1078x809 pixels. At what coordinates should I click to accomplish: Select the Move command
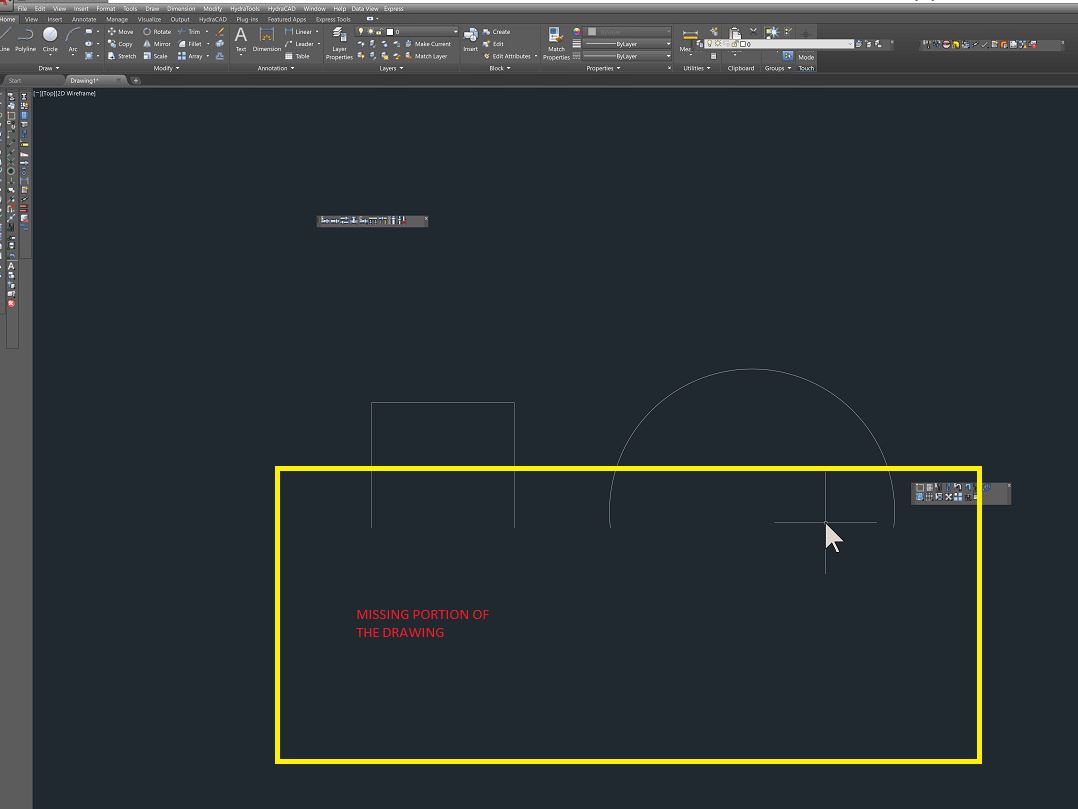(121, 31)
